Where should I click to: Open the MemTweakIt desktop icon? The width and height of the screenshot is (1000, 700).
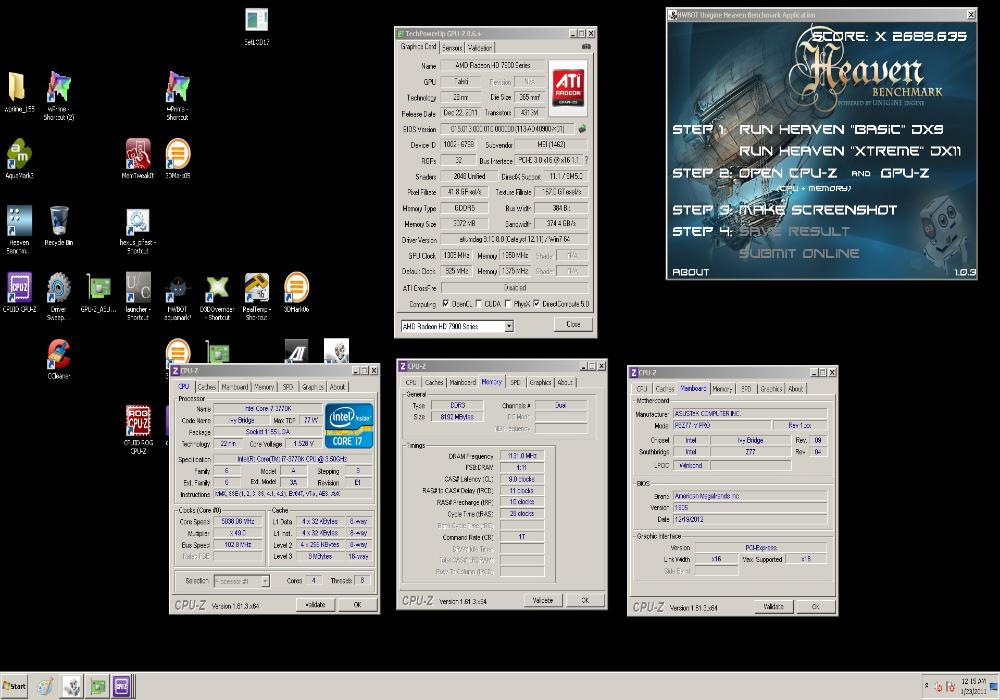[x=138, y=159]
